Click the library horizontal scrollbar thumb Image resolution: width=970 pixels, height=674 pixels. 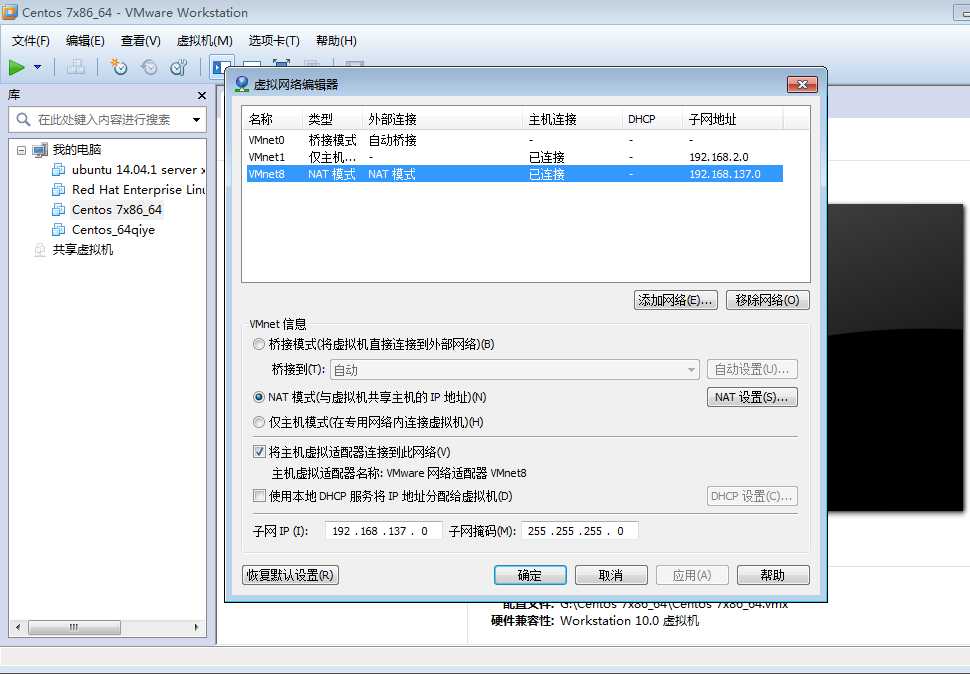coord(74,627)
